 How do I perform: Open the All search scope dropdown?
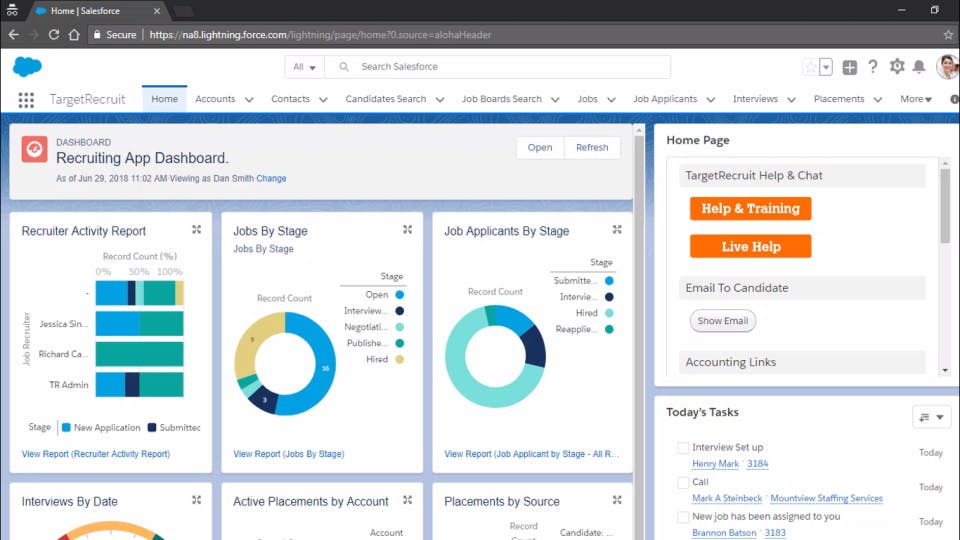304,67
